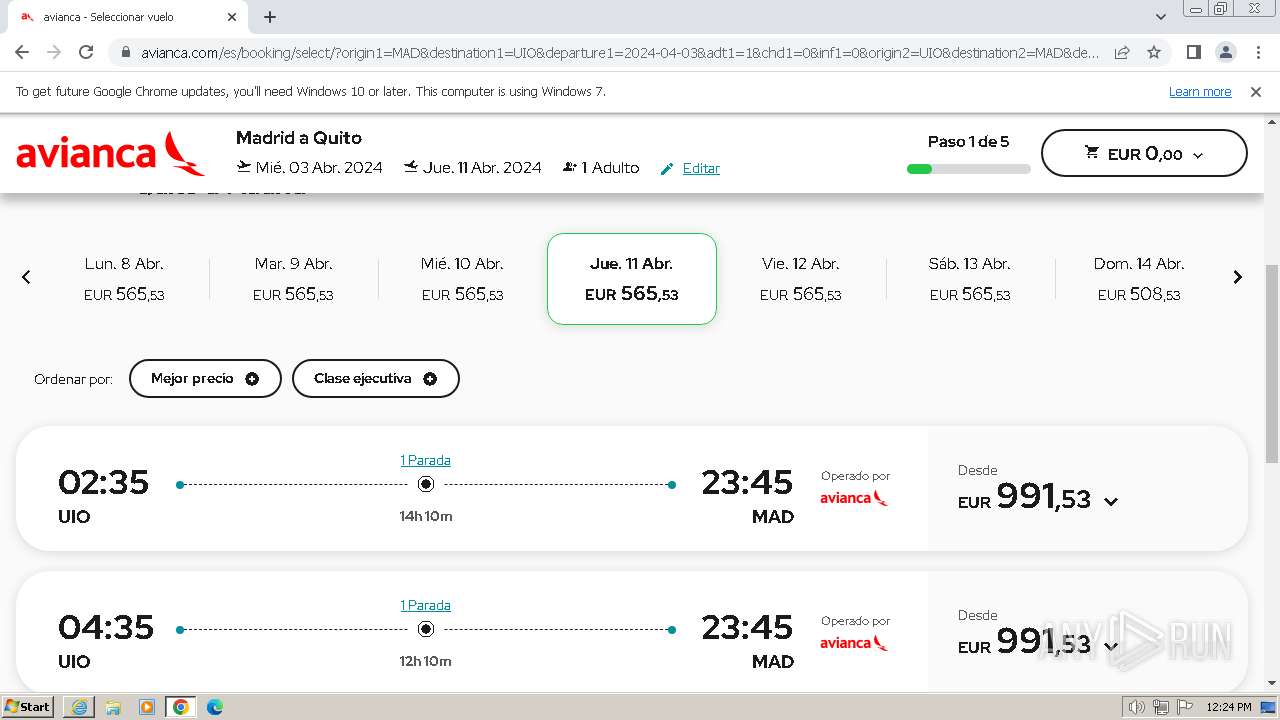1280x720 pixels.
Task: Click the Avianca logo in the header
Action: 110,153
